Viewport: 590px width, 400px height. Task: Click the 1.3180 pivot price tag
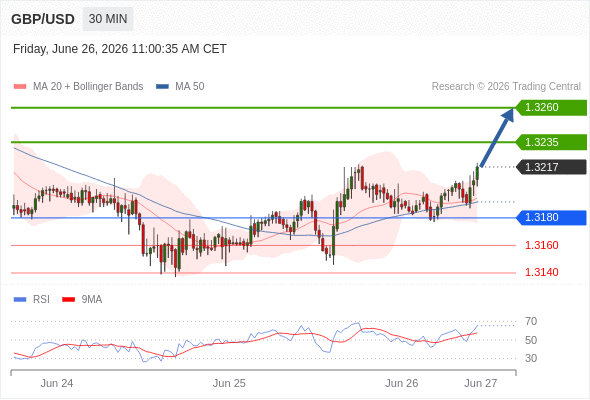(551, 217)
